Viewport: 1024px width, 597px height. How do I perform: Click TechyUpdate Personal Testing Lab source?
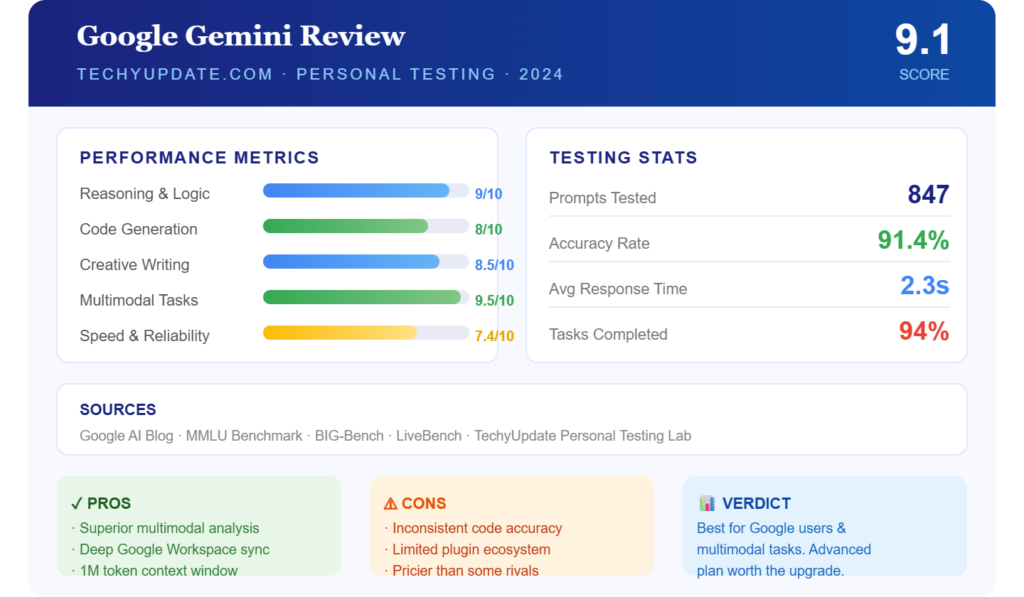583,436
